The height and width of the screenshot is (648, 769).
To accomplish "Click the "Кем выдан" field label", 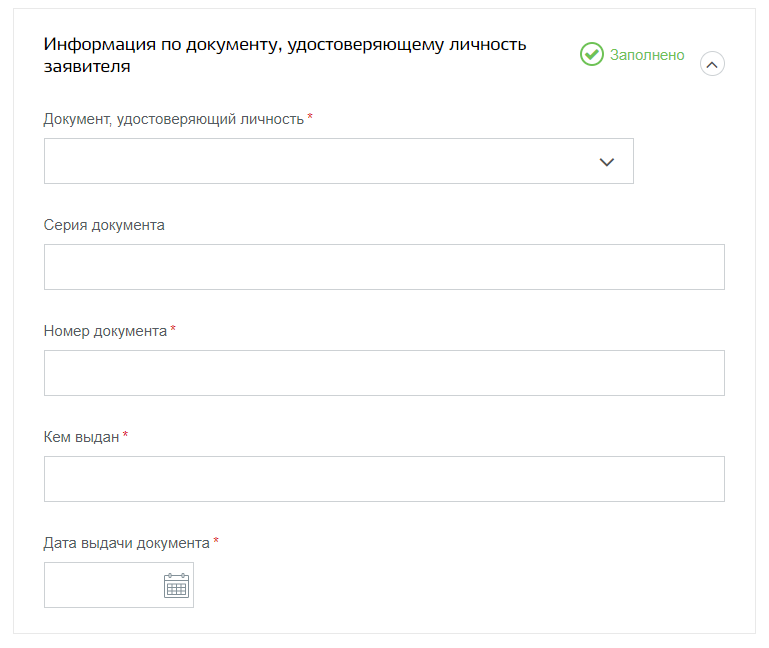I will [81, 437].
